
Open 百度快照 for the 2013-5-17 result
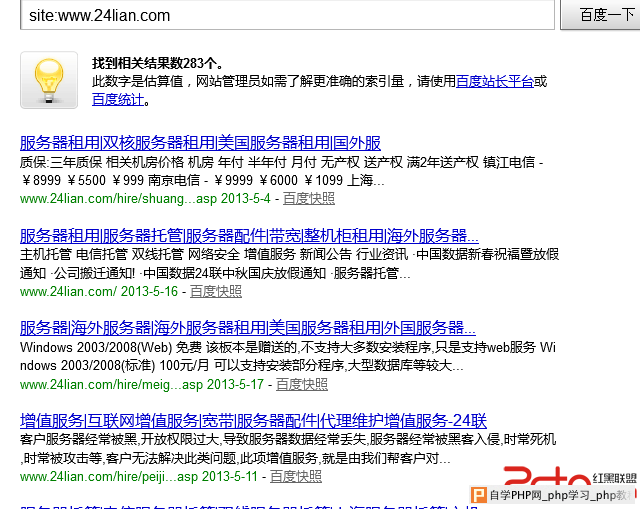coord(302,384)
